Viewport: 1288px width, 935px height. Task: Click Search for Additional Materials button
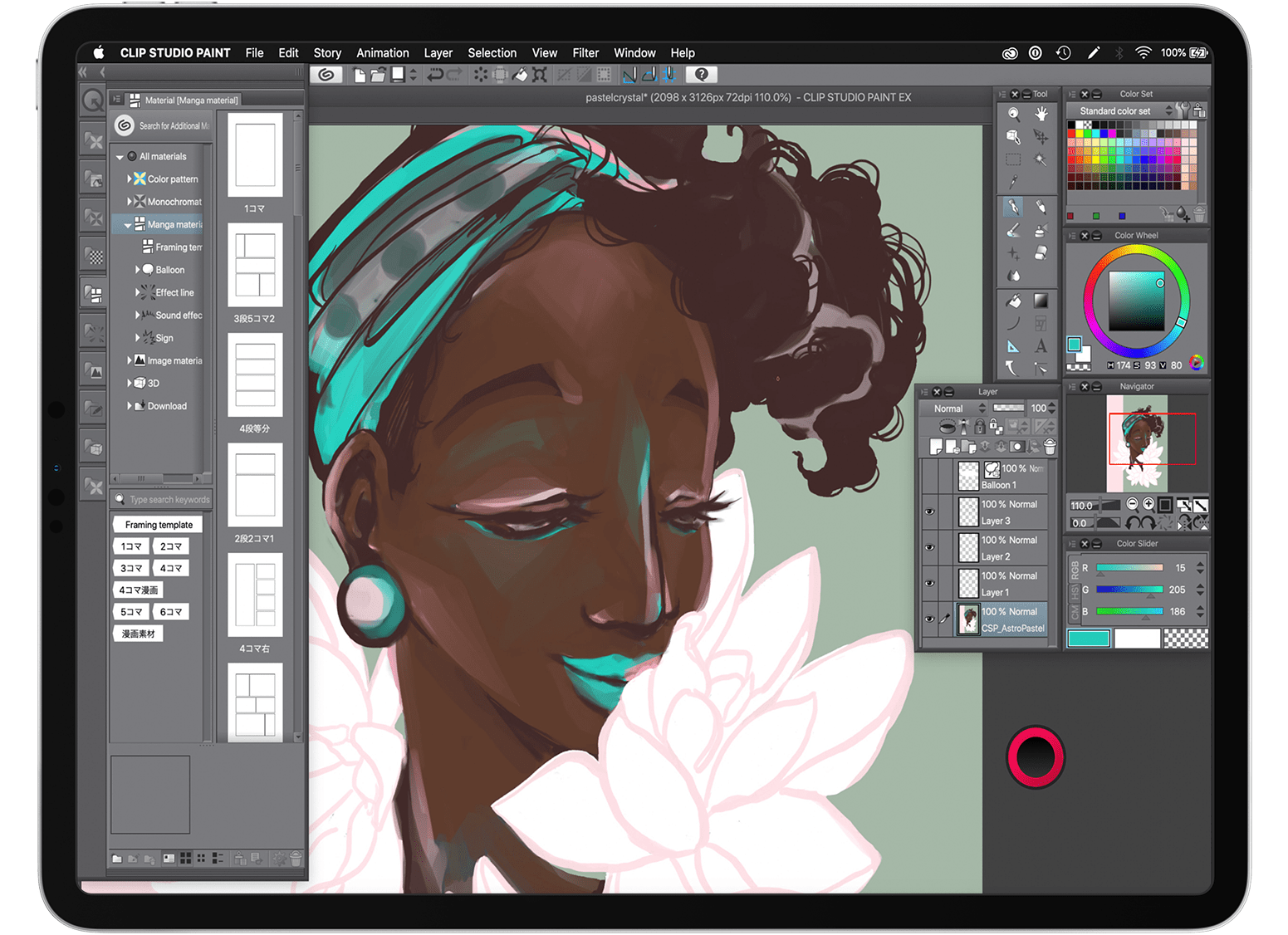click(x=162, y=125)
